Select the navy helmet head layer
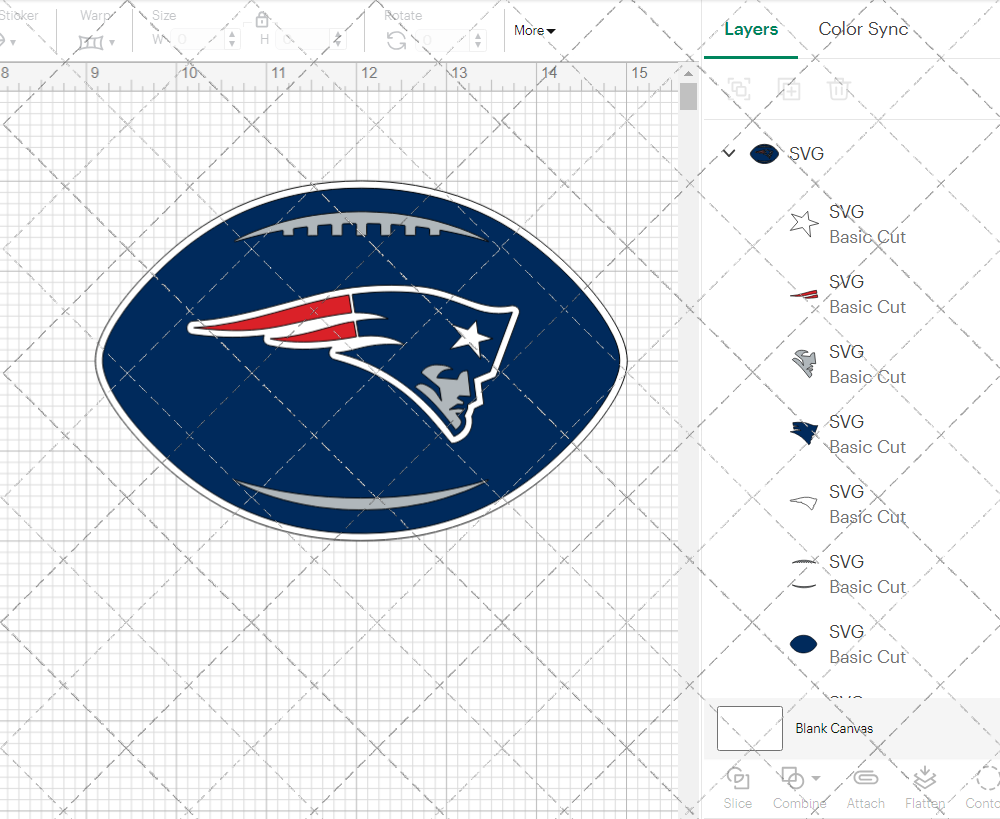Image resolution: width=1000 pixels, height=819 pixels. (804, 433)
